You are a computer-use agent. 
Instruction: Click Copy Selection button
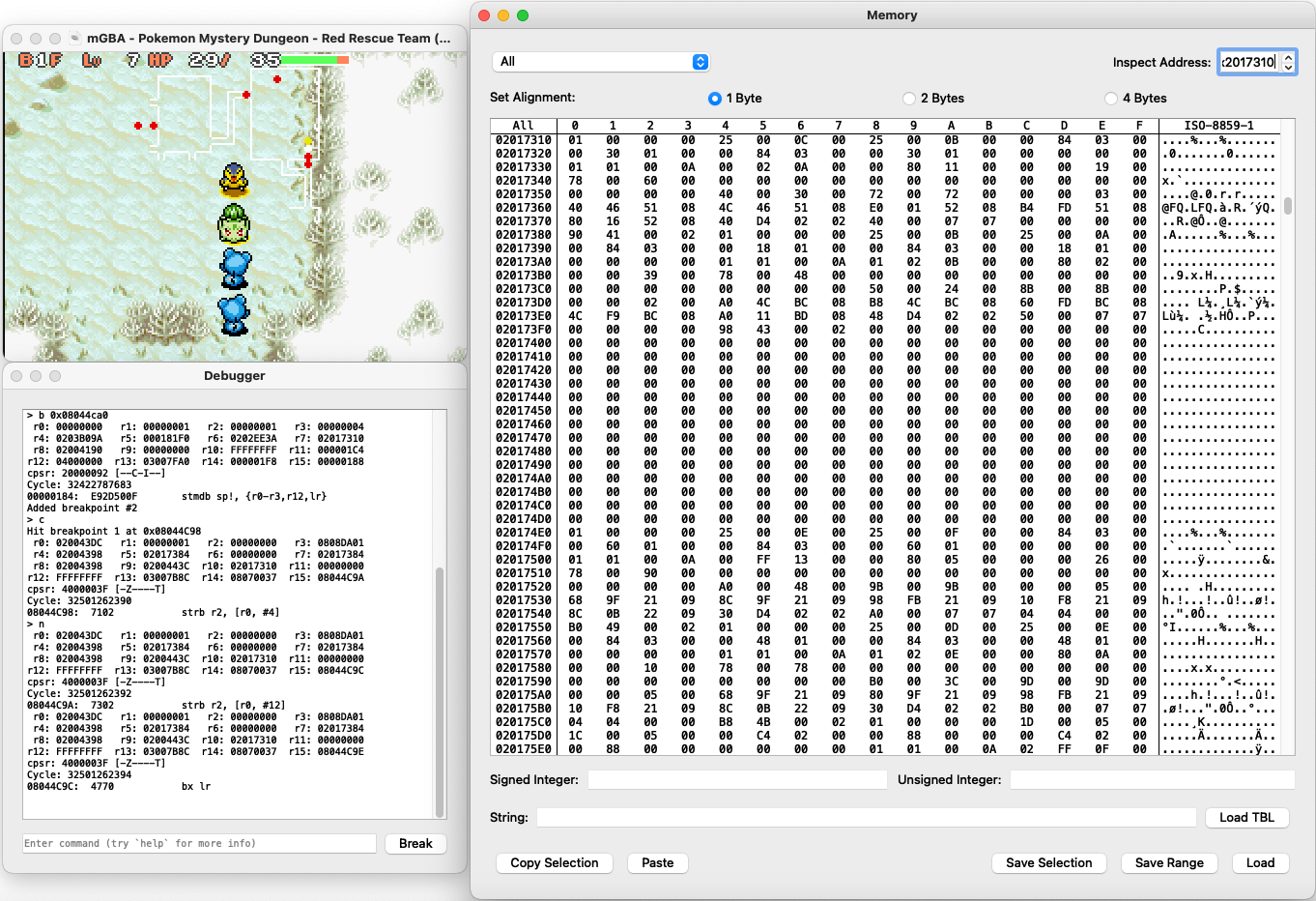point(555,862)
